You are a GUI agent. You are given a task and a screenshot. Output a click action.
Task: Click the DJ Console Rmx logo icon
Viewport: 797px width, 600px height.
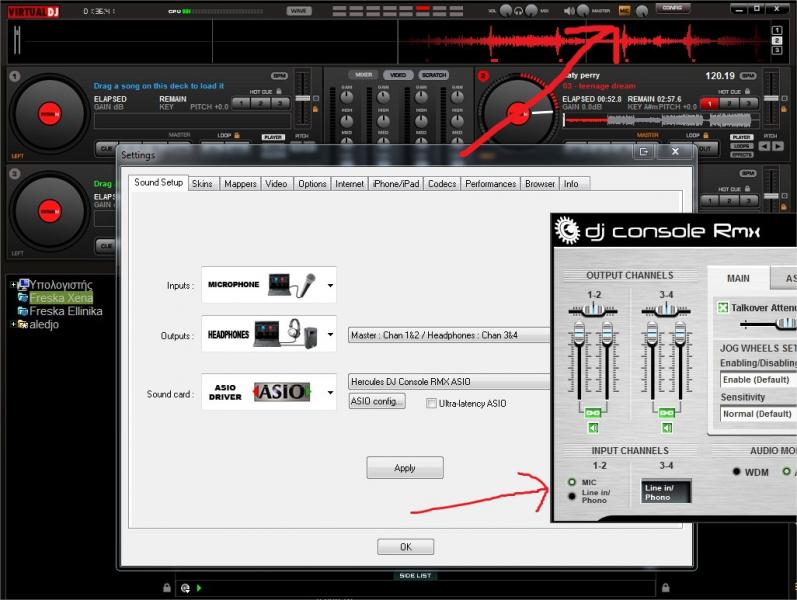(567, 230)
